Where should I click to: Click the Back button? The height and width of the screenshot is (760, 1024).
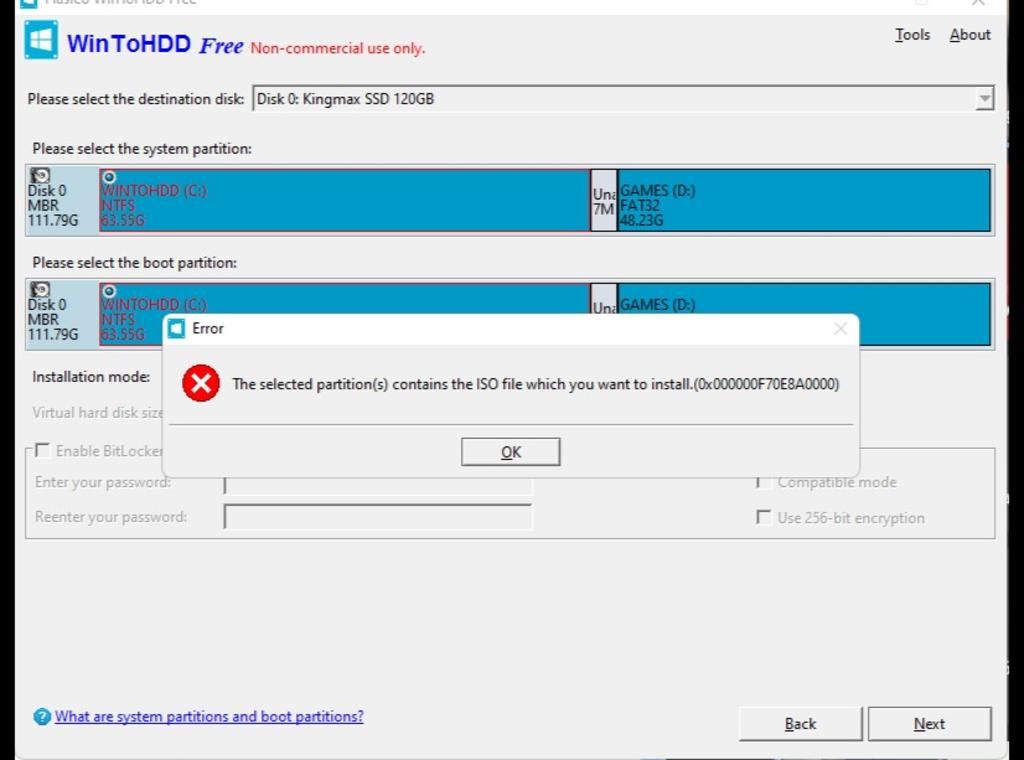click(800, 723)
